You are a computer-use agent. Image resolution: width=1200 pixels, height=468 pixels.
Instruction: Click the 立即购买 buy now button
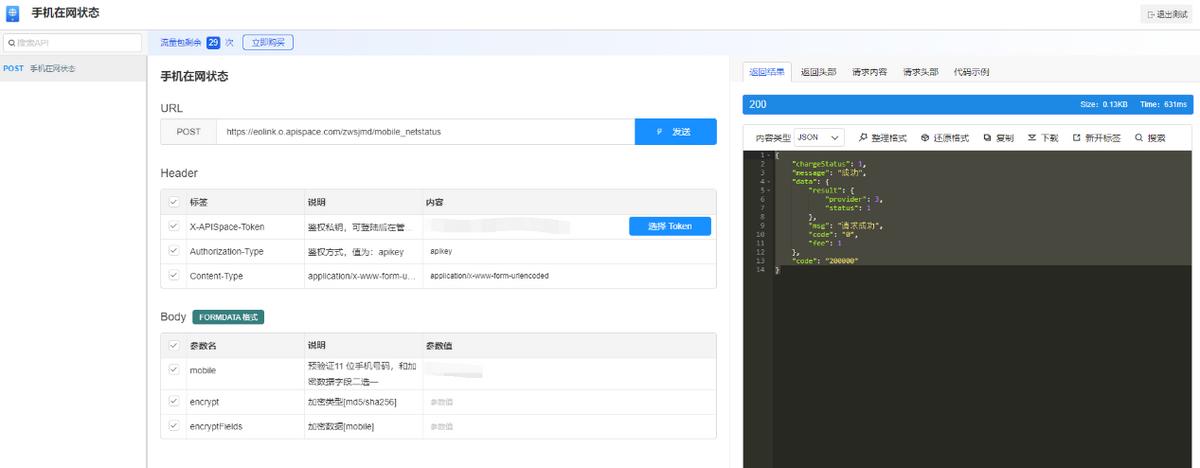click(267, 43)
